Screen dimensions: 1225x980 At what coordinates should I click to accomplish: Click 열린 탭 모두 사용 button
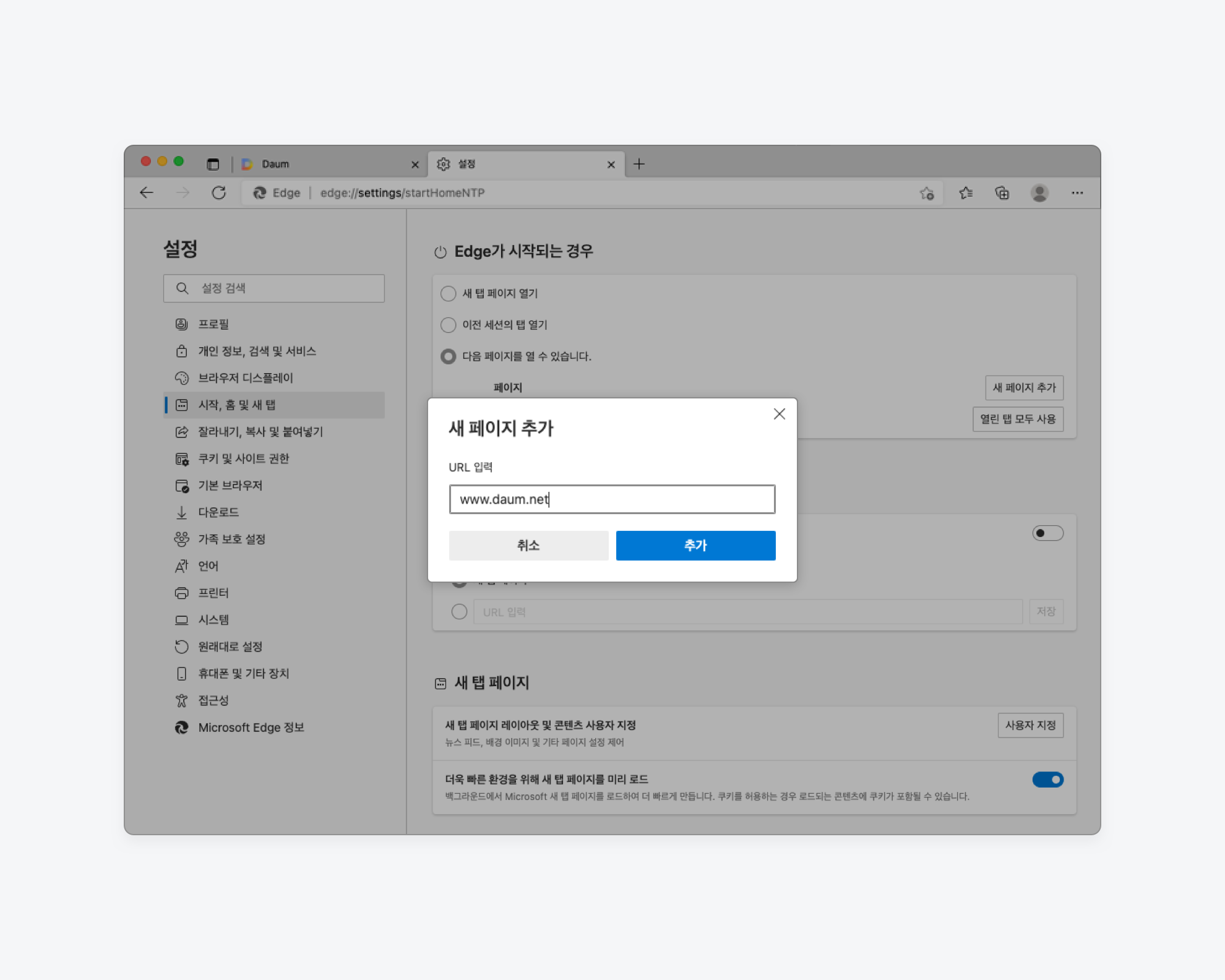(x=1020, y=419)
